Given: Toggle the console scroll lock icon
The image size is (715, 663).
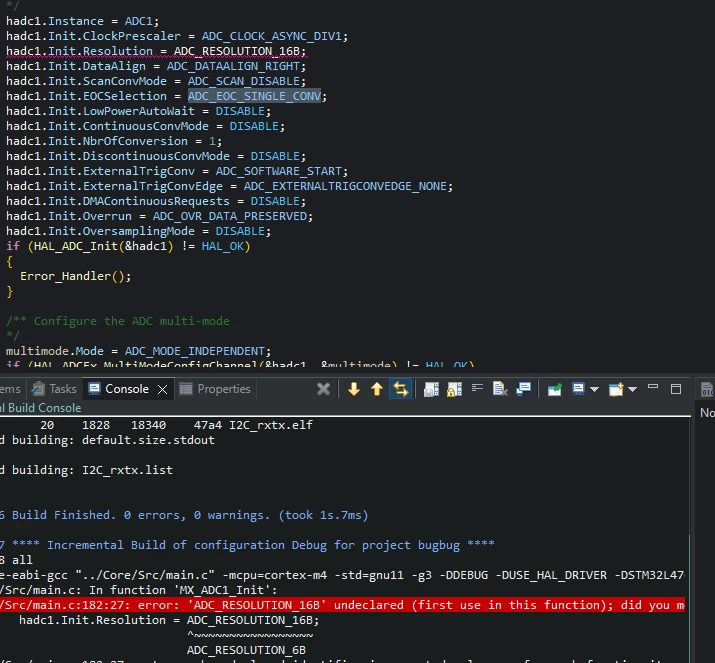Looking at the screenshot, I should [454, 389].
